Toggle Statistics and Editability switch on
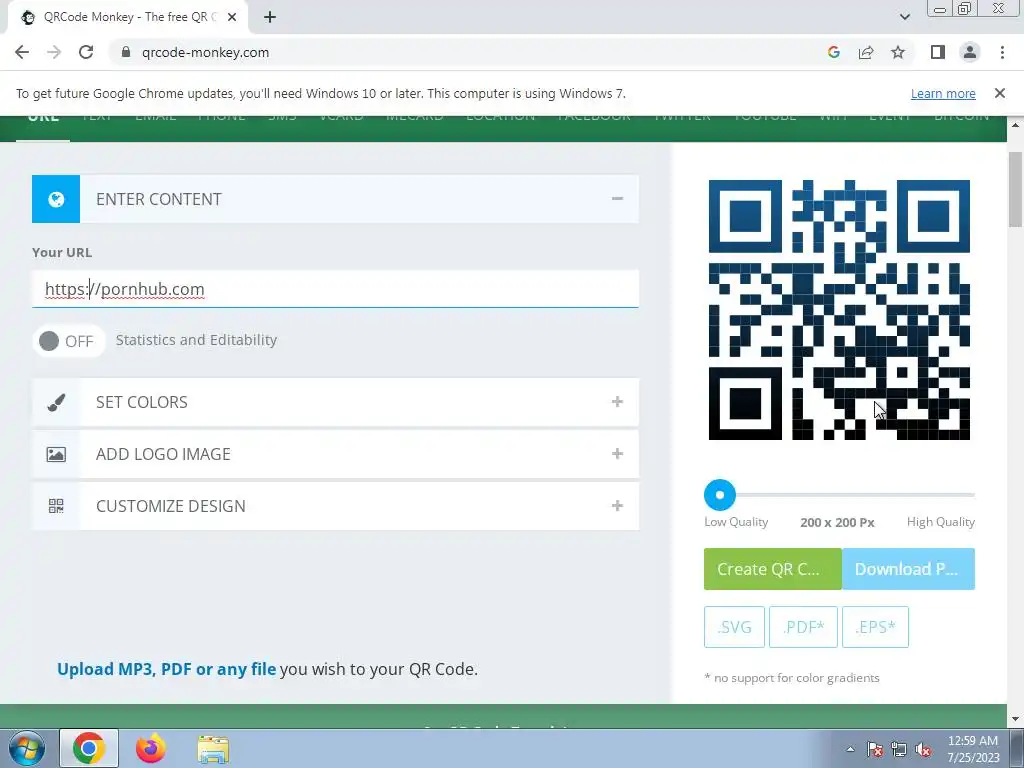Screen dimensions: 1024x768 click(68, 341)
